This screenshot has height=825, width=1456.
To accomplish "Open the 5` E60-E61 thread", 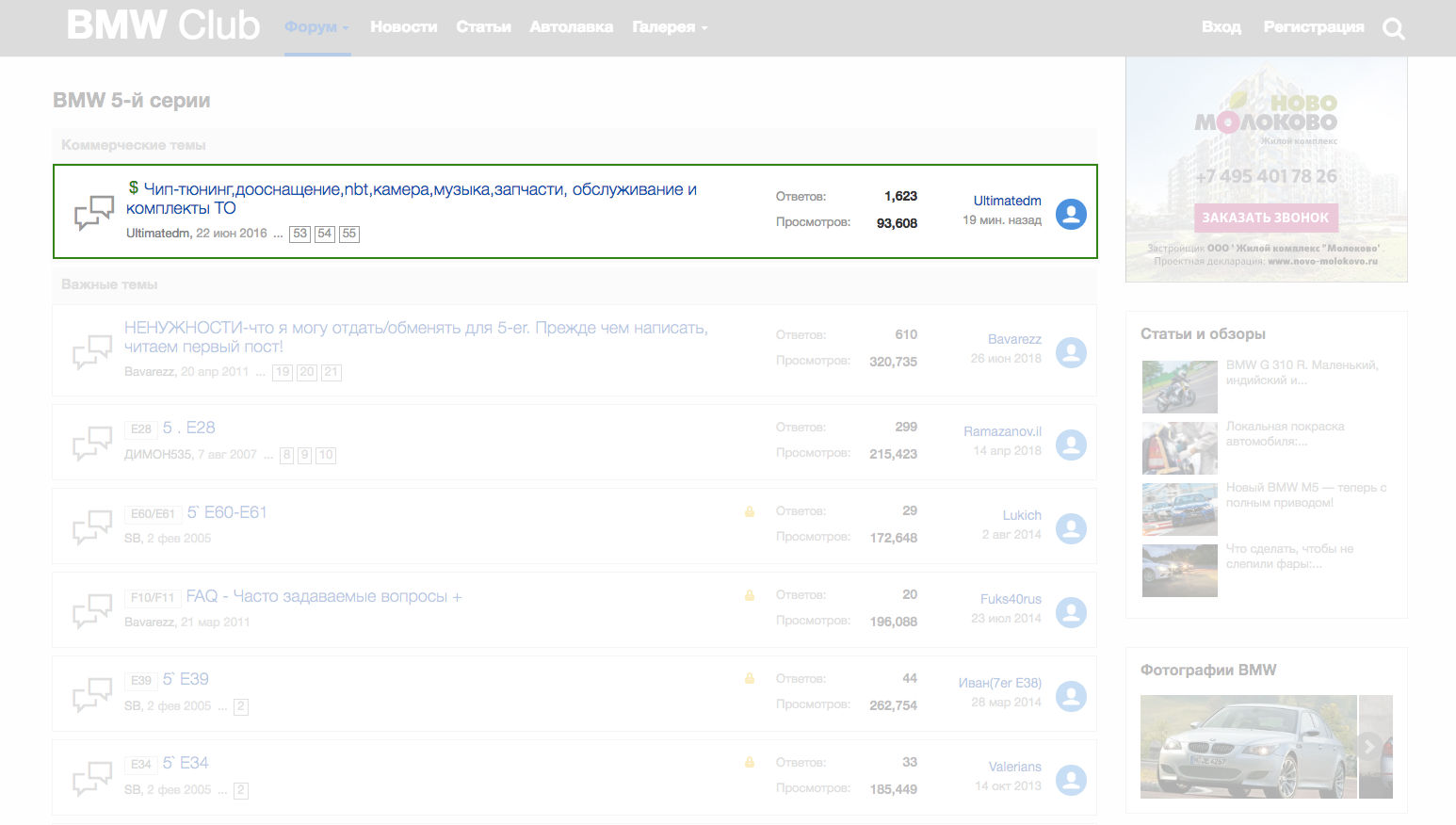I will click(x=227, y=512).
